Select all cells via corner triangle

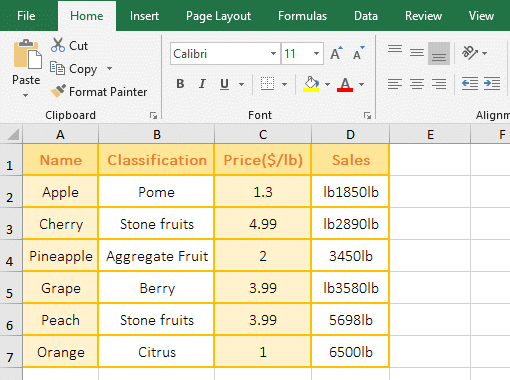pos(13,135)
